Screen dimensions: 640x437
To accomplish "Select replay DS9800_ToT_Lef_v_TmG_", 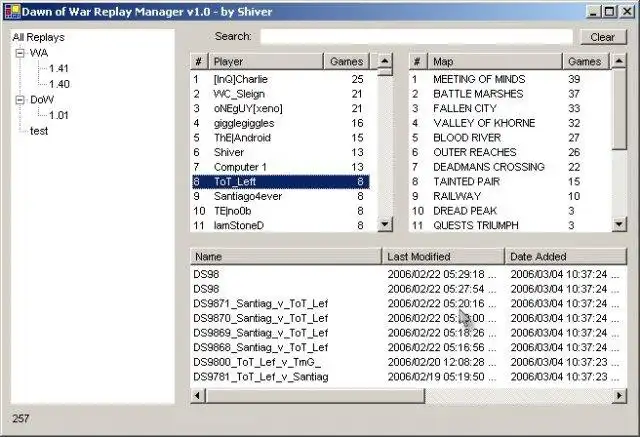I will point(409,362).
